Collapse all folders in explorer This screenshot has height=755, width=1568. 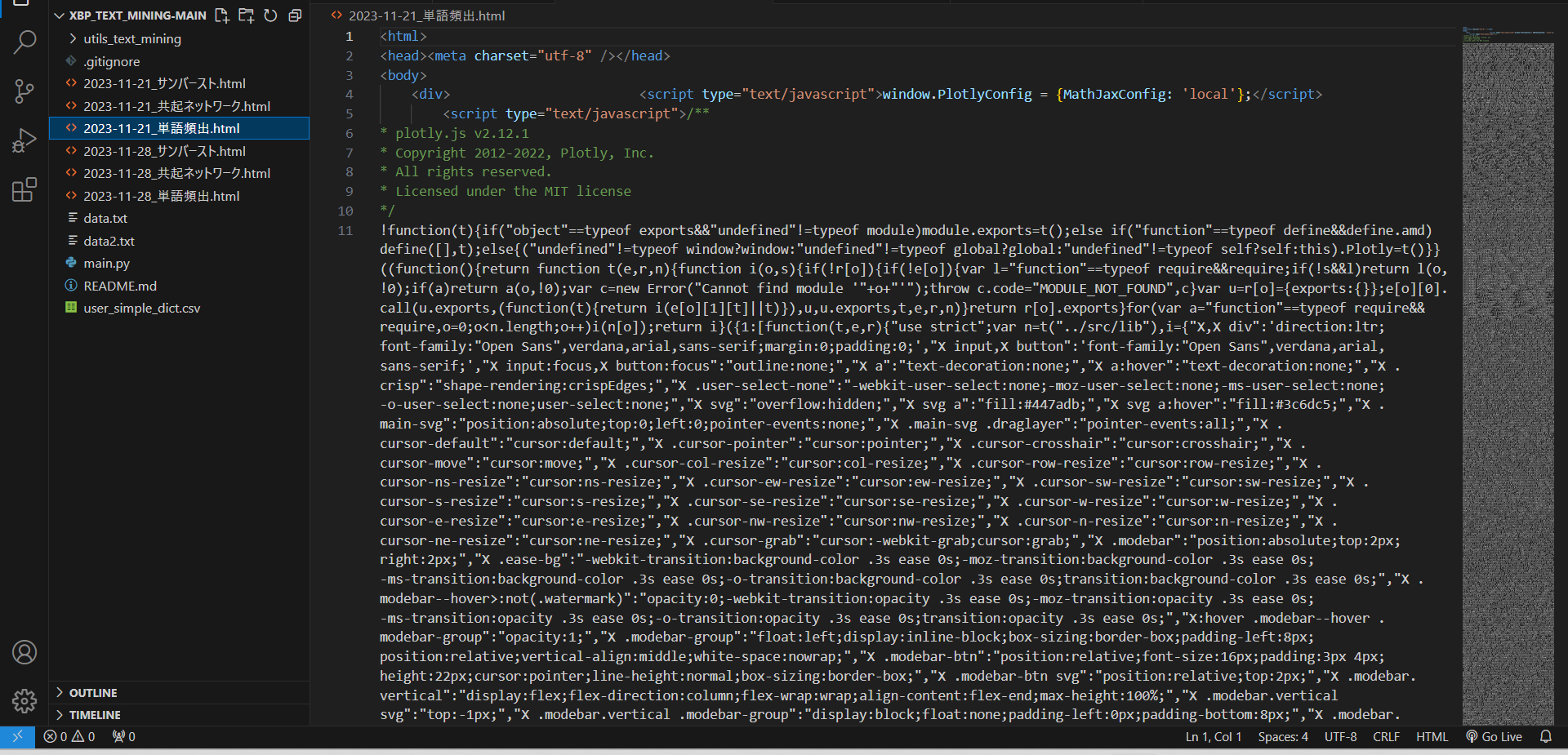tap(295, 16)
